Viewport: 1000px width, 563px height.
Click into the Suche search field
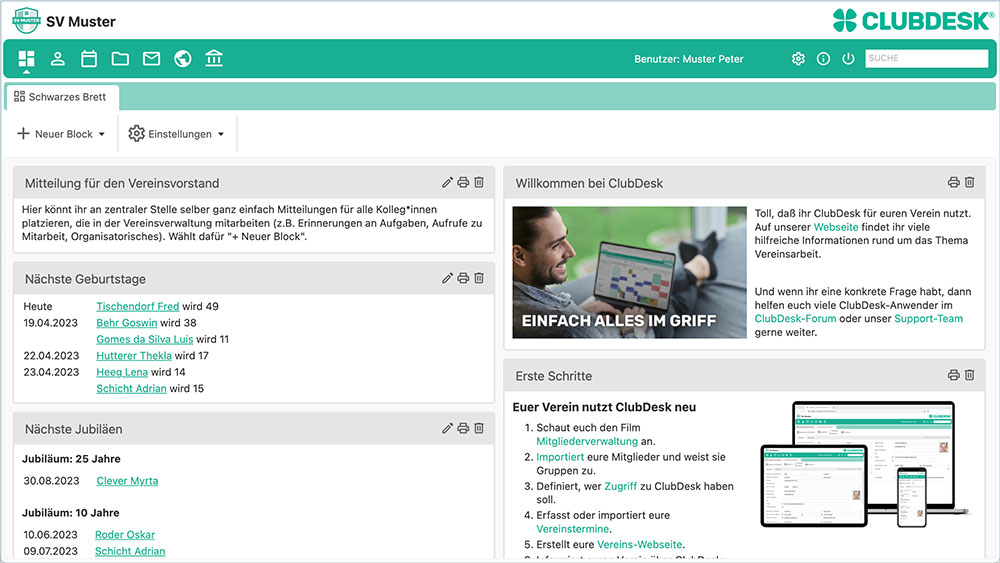tap(927, 58)
